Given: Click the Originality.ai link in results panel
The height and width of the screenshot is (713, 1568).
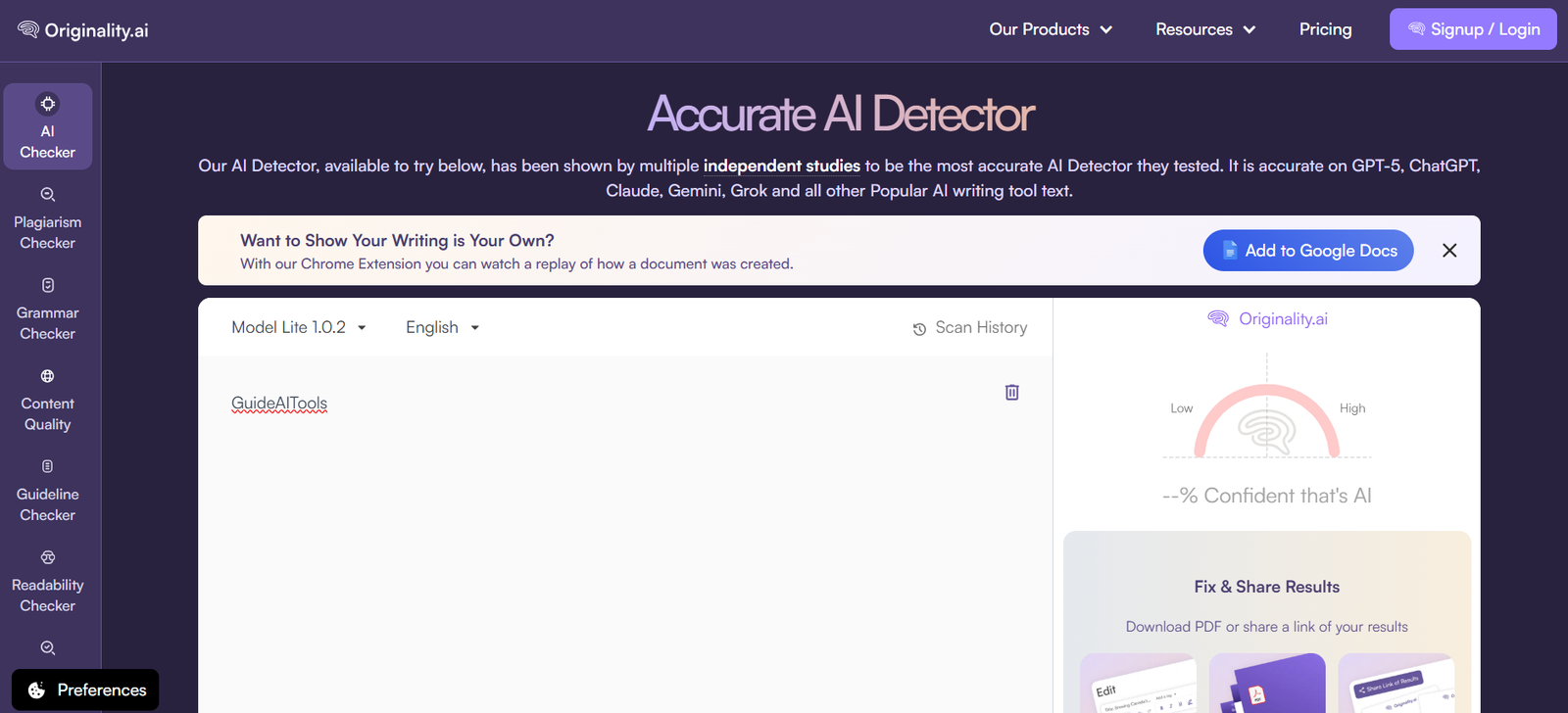Looking at the screenshot, I should pyautogui.click(x=1267, y=319).
